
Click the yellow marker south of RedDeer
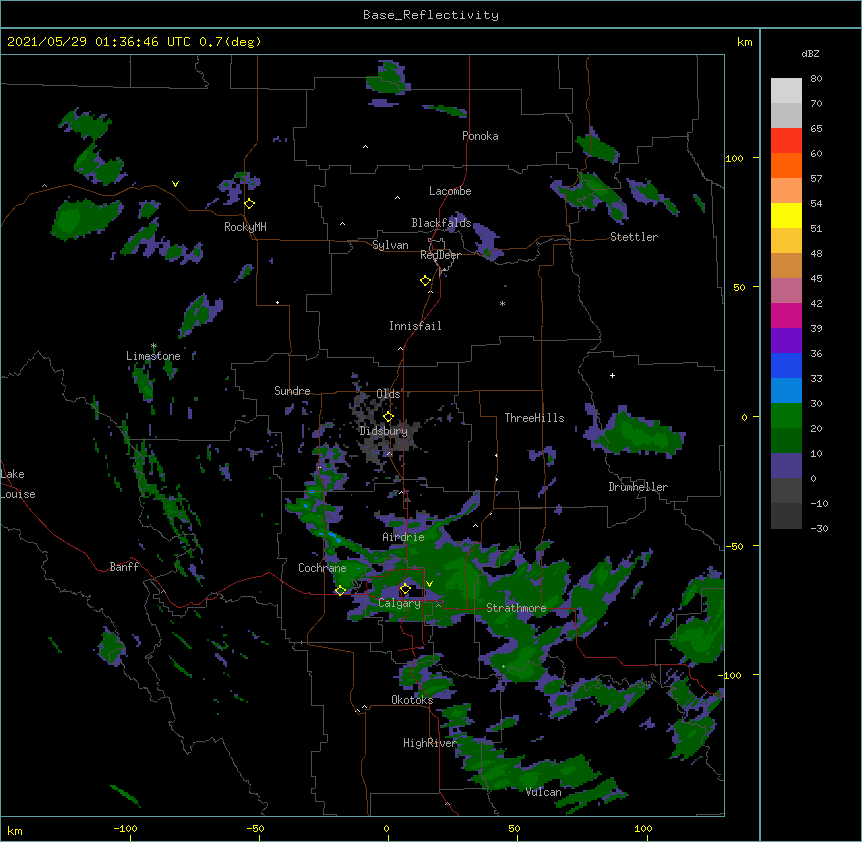[426, 281]
